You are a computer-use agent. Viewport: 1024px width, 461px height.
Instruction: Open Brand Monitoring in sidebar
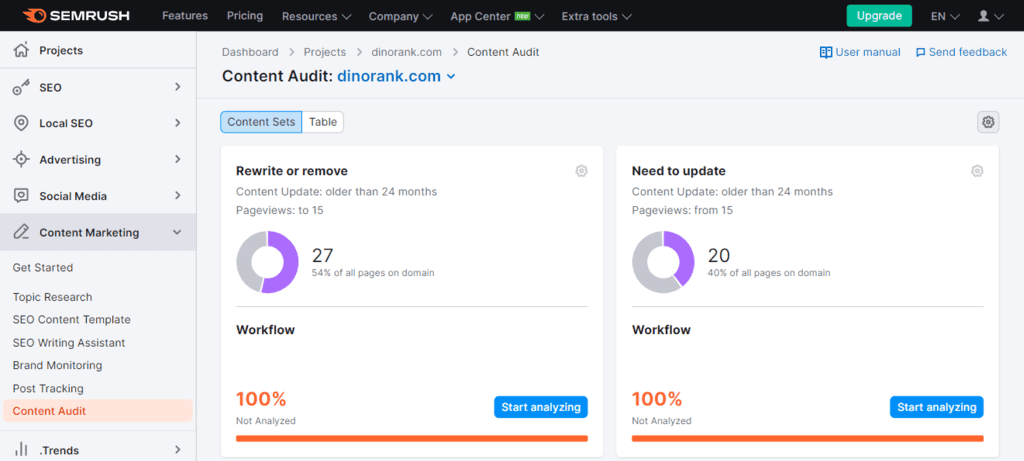point(57,366)
